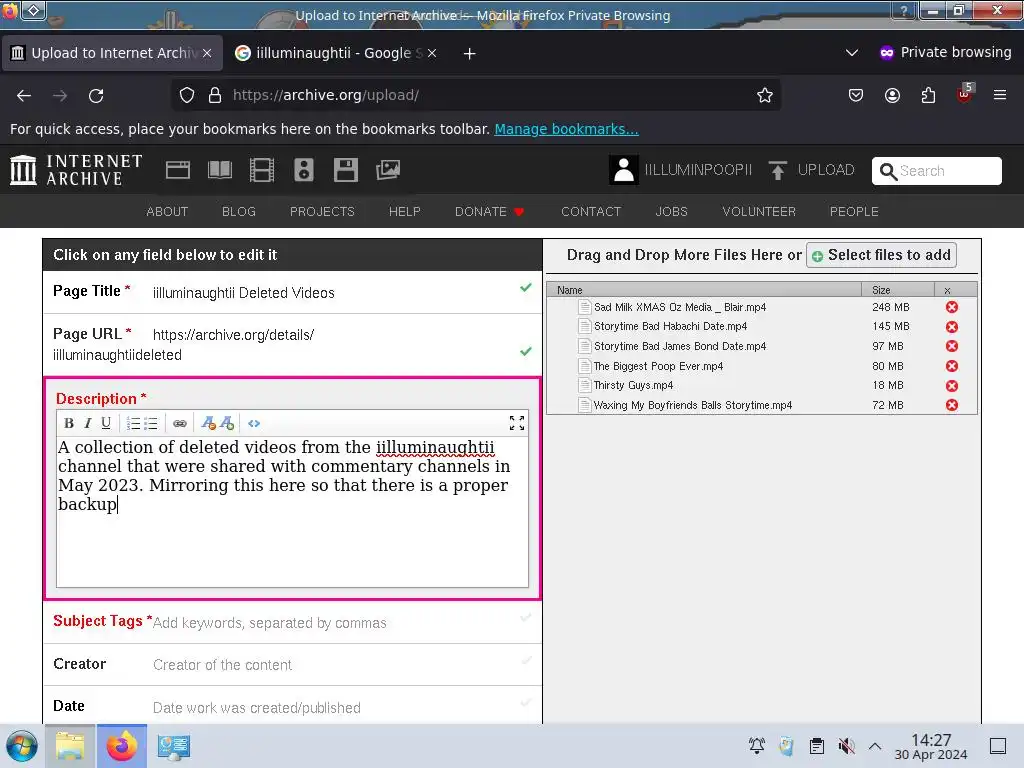The image size is (1024, 768).
Task: Remove Waxing My Boyfriends Balls Storytime.mp4
Action: (x=952, y=405)
